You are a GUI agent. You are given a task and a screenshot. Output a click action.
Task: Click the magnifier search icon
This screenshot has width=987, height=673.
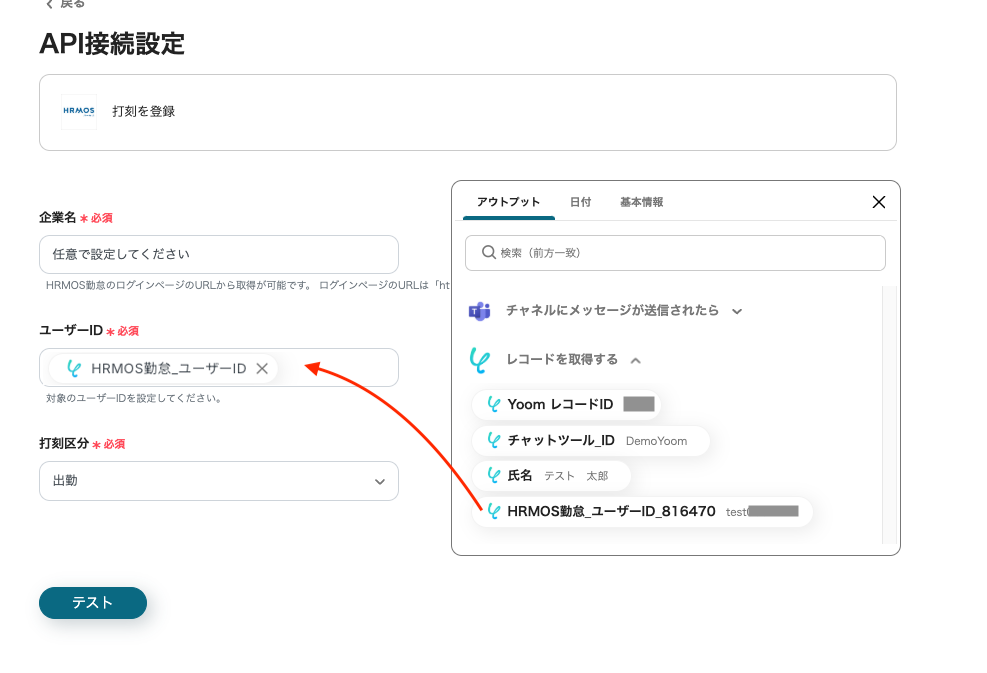pyautogui.click(x=488, y=252)
